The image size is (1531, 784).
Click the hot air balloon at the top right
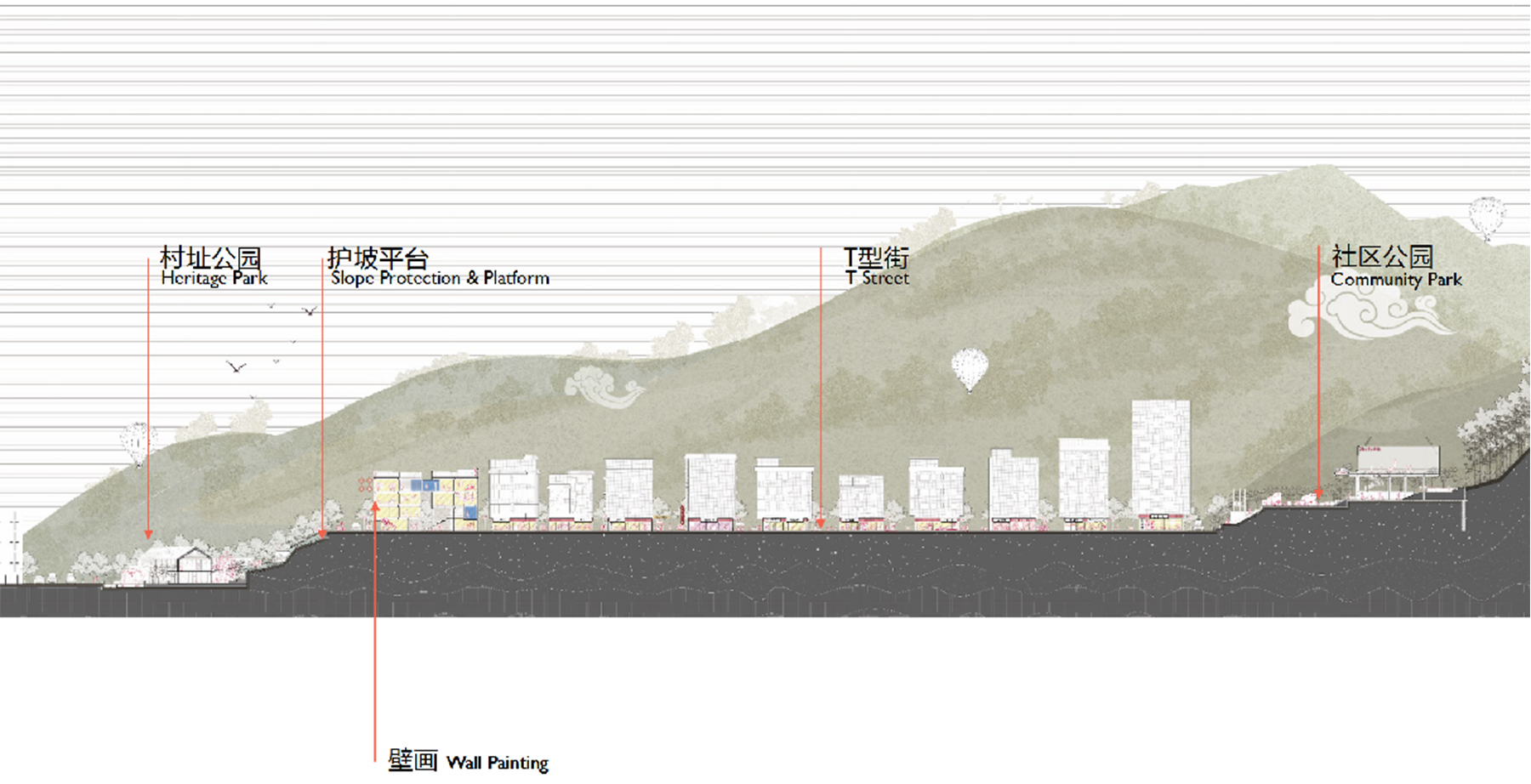point(1487,219)
